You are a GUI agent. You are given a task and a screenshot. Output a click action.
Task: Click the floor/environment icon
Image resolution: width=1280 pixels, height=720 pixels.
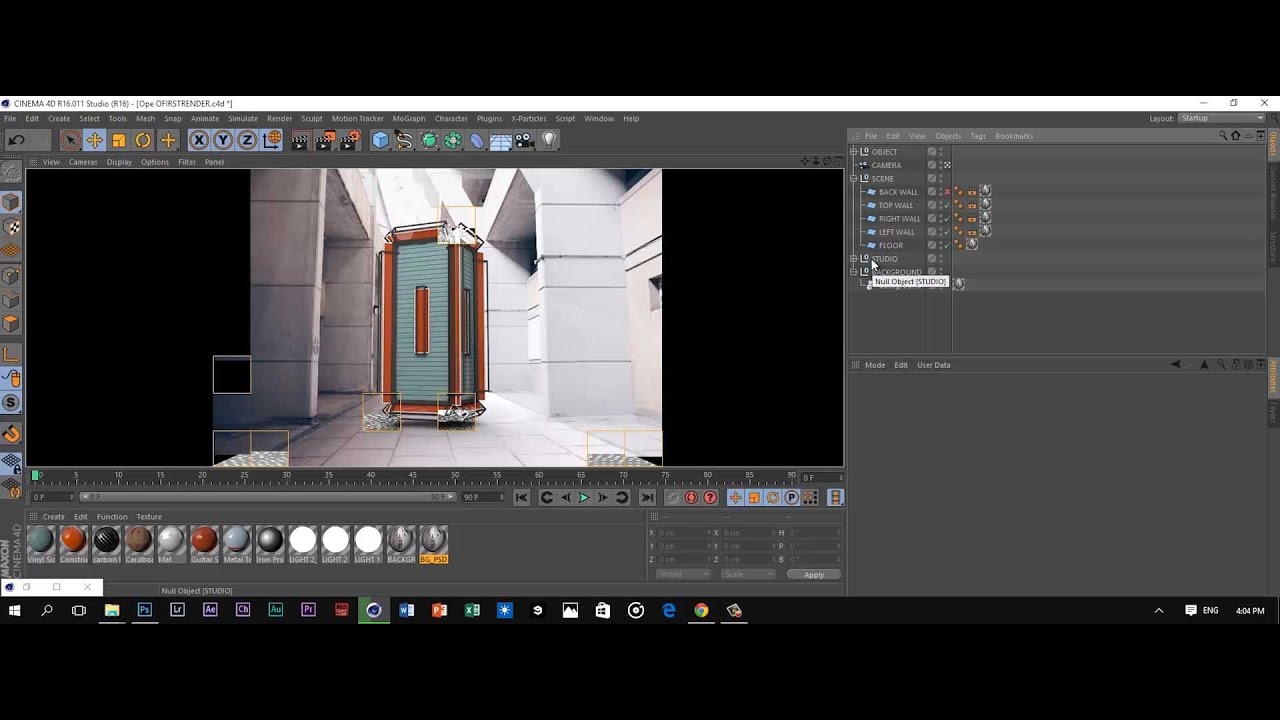501,141
